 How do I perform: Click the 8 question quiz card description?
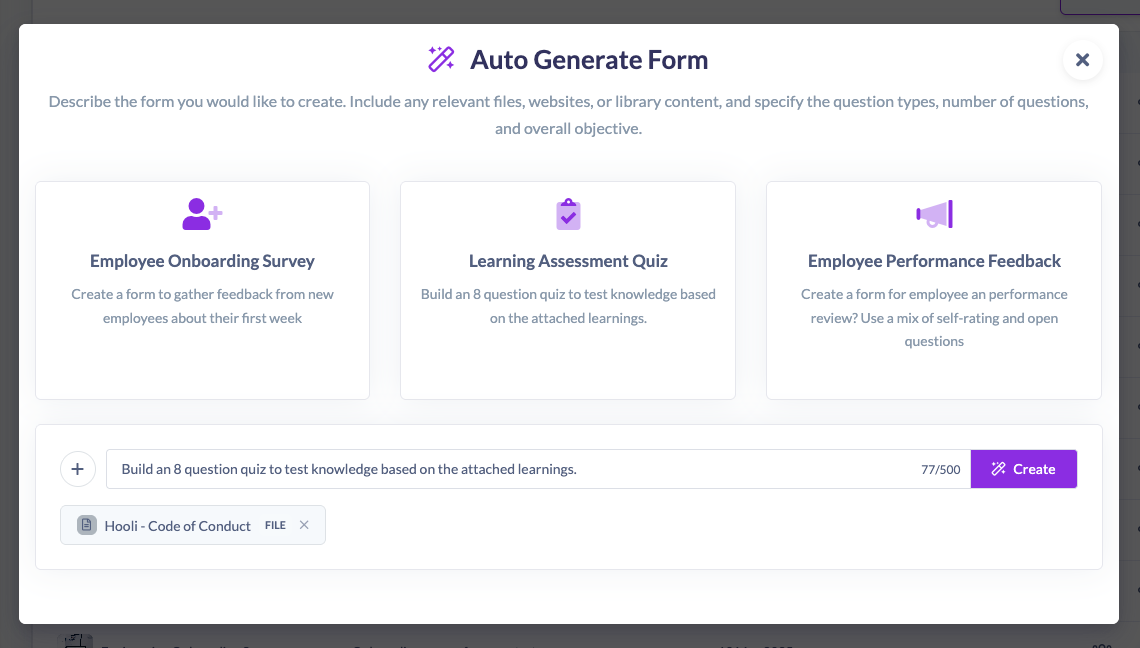click(x=568, y=306)
